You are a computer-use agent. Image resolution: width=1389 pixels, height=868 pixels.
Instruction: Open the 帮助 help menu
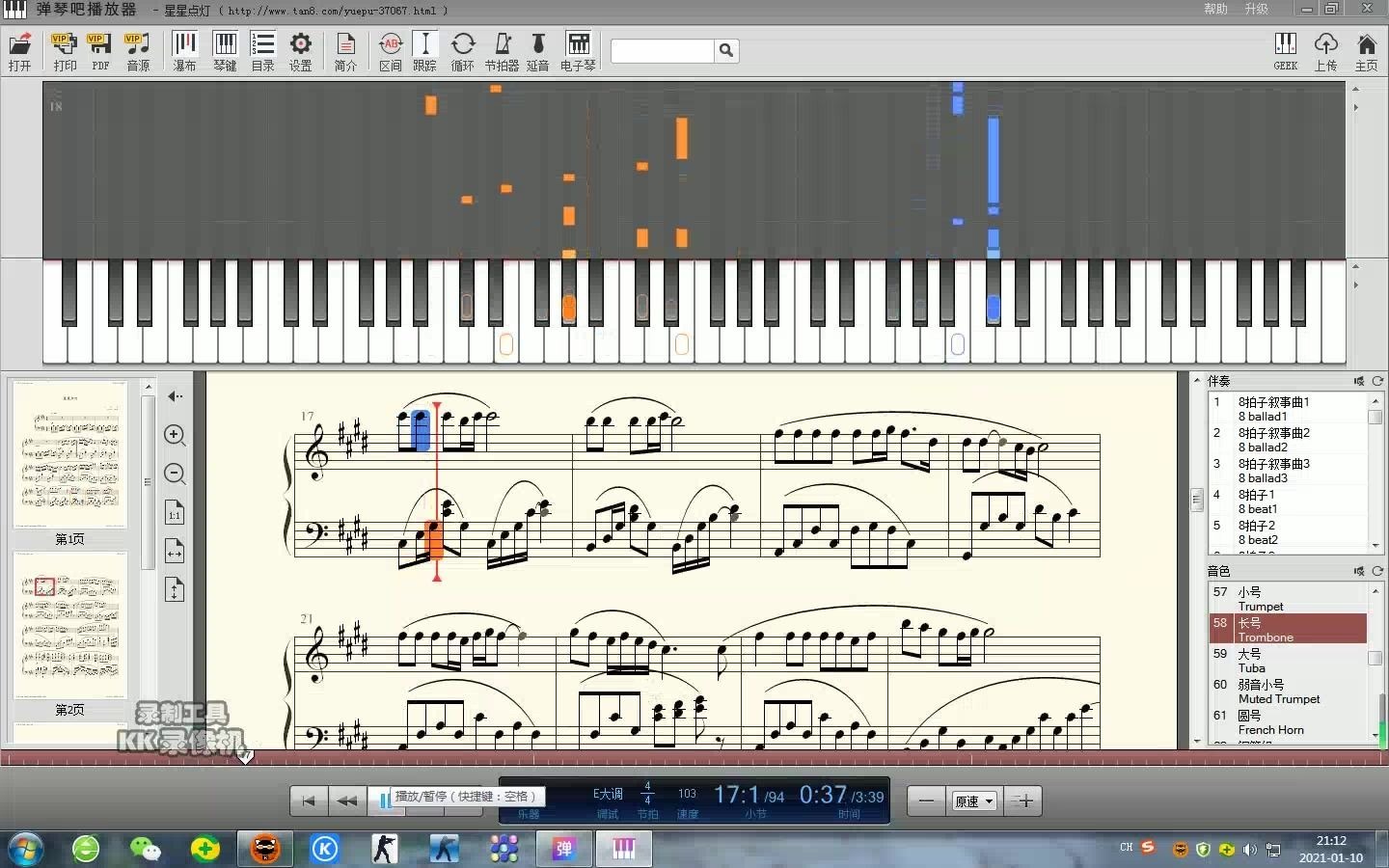[1215, 9]
